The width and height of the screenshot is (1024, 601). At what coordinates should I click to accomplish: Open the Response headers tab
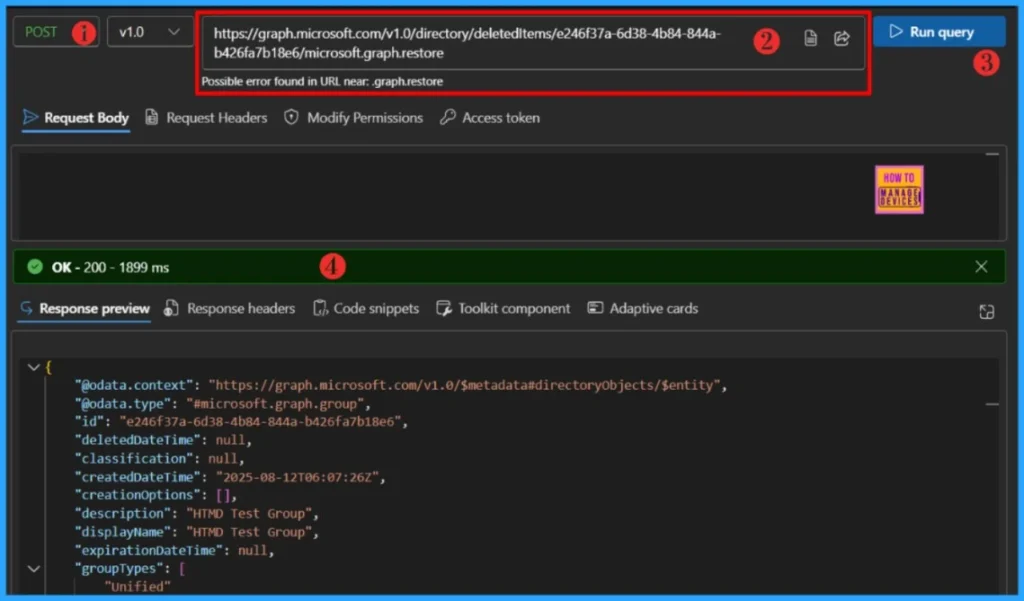(x=229, y=308)
